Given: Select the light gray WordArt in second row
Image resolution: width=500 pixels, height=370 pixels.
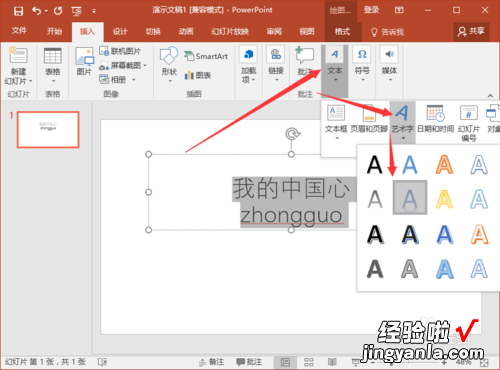Looking at the screenshot, I should point(375,199).
